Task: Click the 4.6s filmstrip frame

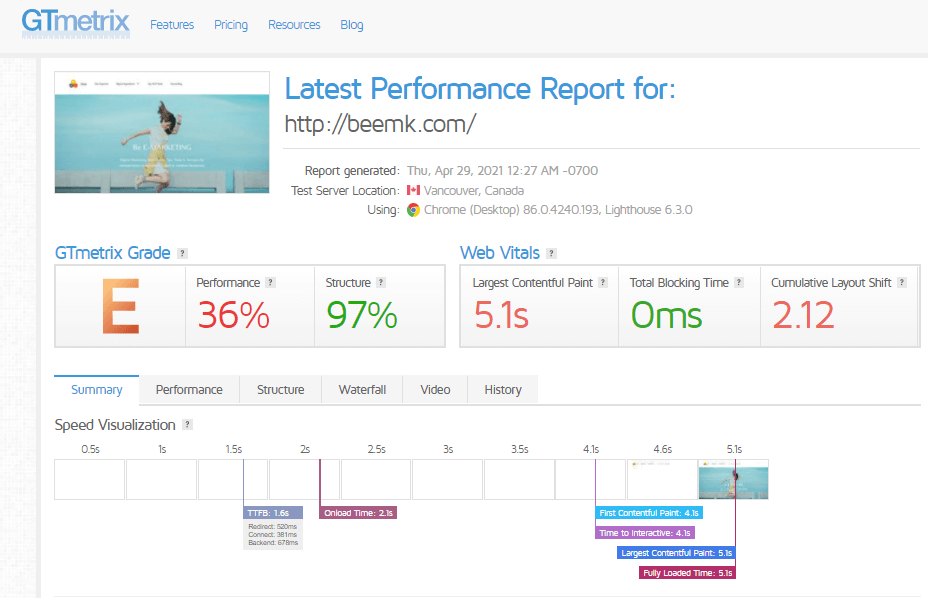Action: point(662,480)
